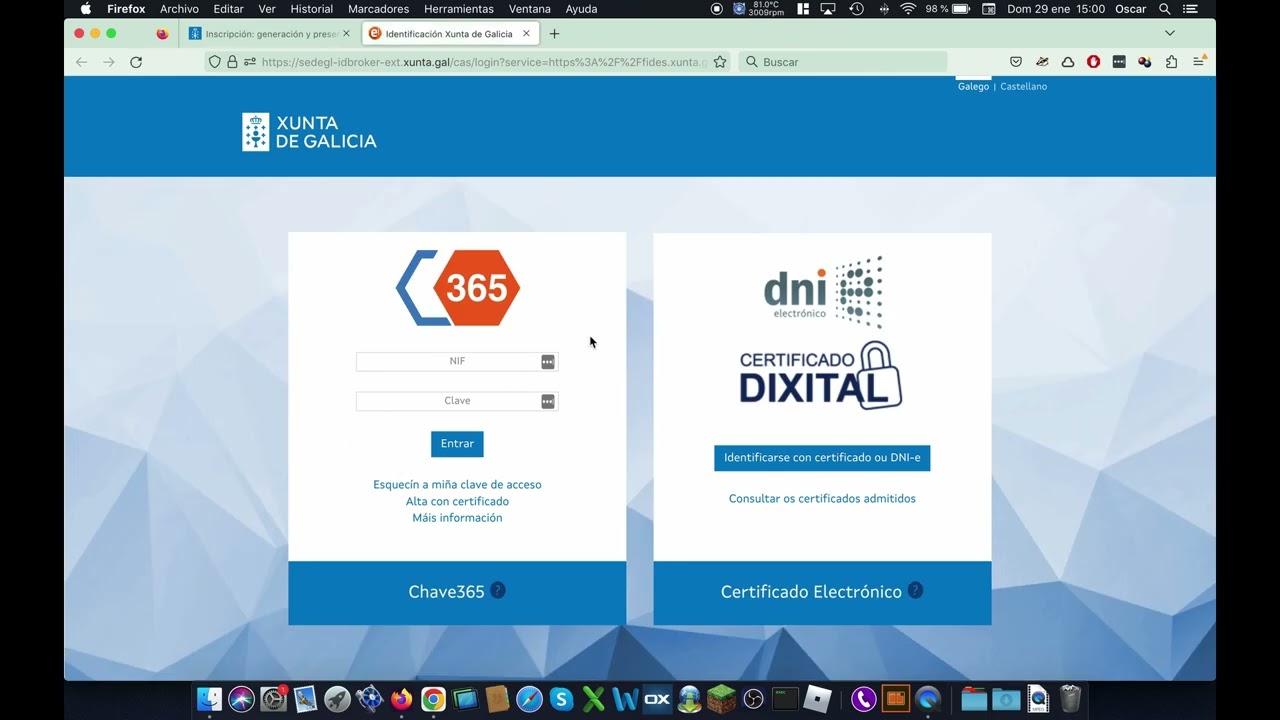Expand the list all tabs chevron
This screenshot has width=1280, height=720.
click(x=1169, y=33)
